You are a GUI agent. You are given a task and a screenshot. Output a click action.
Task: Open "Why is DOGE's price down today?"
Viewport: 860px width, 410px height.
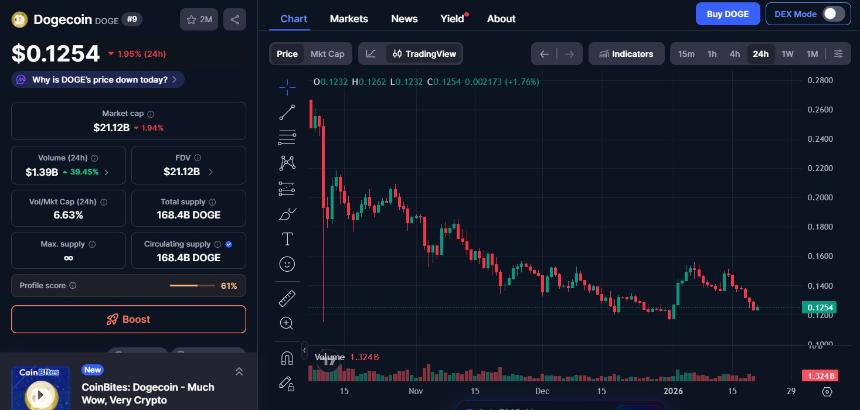point(97,78)
